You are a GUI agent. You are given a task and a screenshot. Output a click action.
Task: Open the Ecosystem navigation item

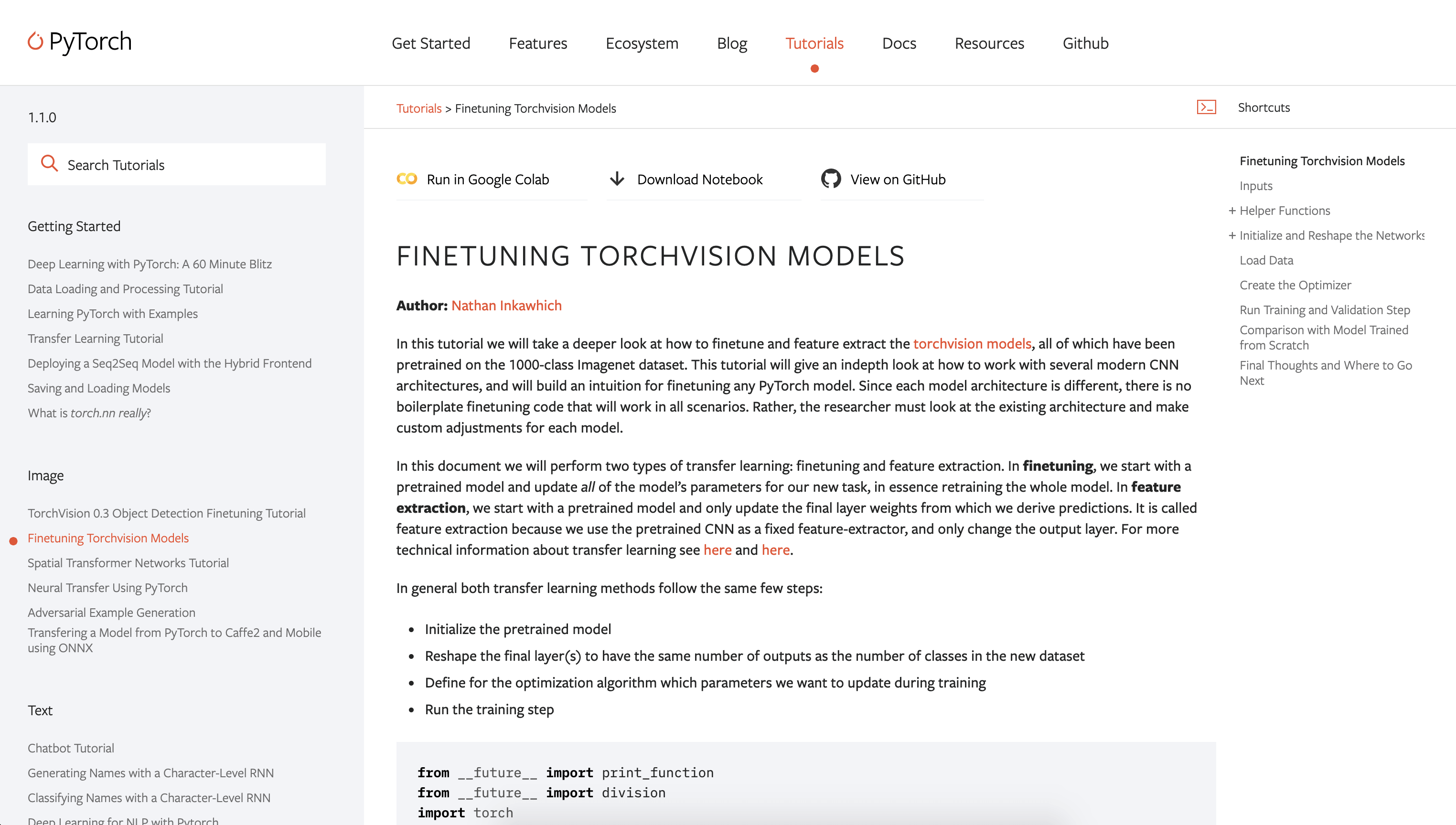pos(642,43)
